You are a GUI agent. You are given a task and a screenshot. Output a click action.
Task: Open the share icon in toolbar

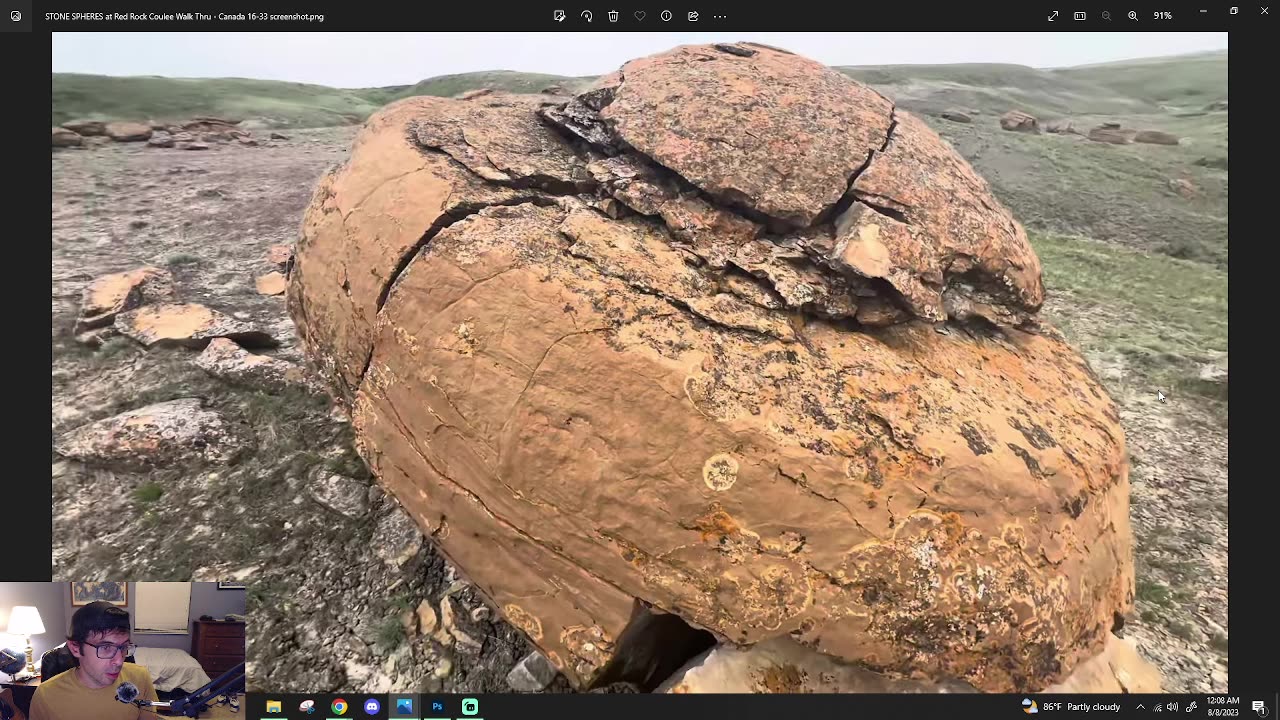pos(693,16)
